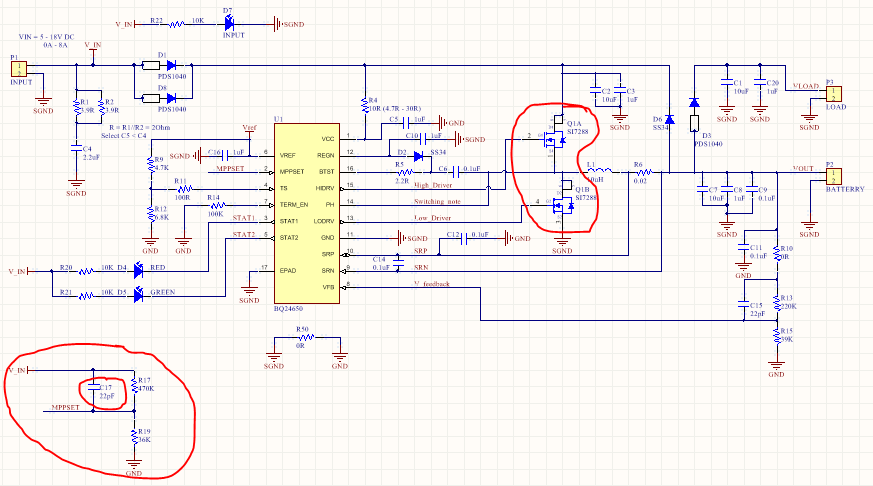Select the D4 RED LED symbol
The width and height of the screenshot is (873, 486).
(x=139, y=271)
